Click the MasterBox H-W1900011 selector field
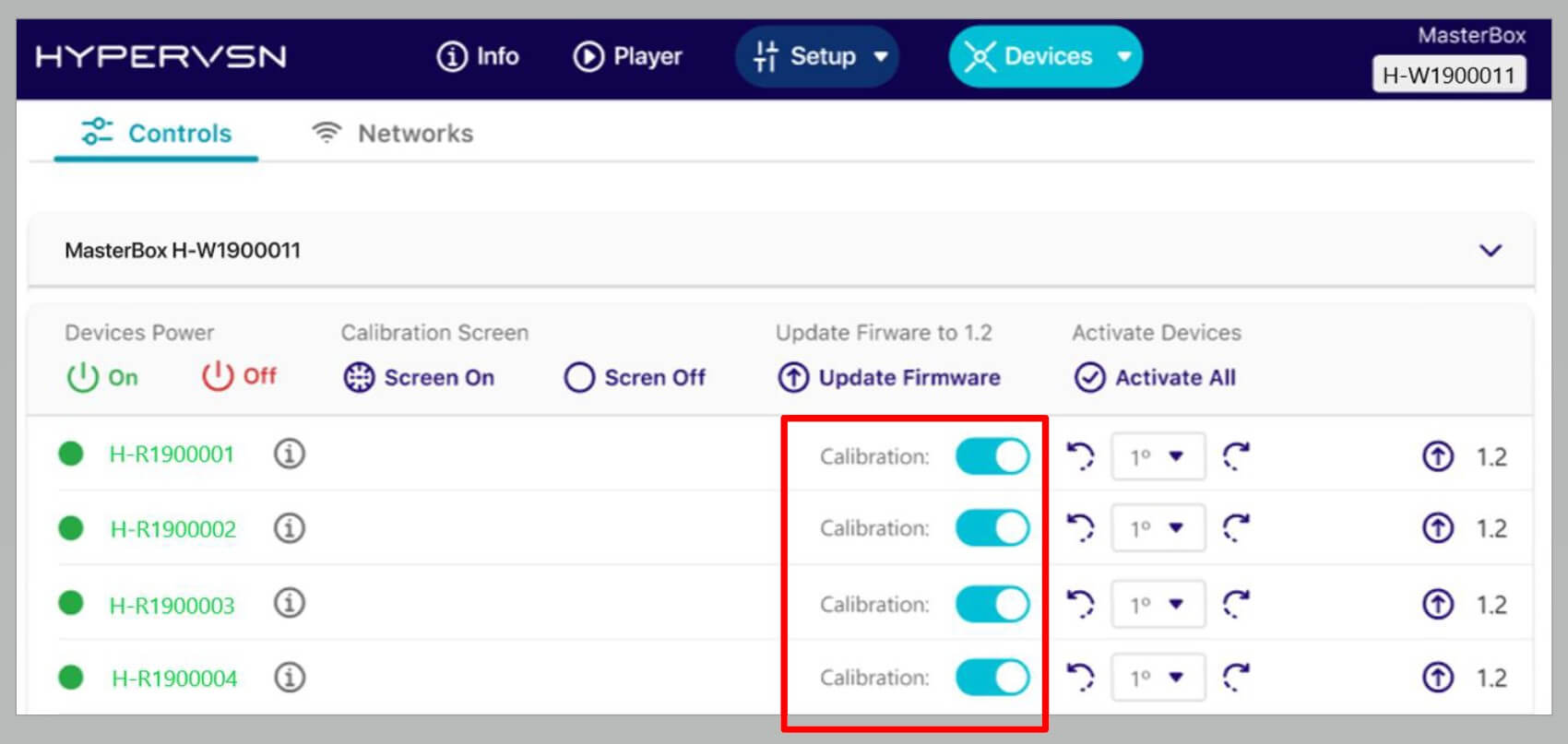The width and height of the screenshot is (1568, 744). click(x=1448, y=76)
